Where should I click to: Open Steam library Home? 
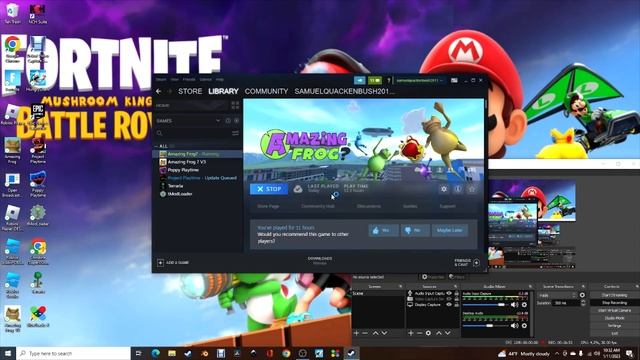pyautogui.click(x=191, y=106)
